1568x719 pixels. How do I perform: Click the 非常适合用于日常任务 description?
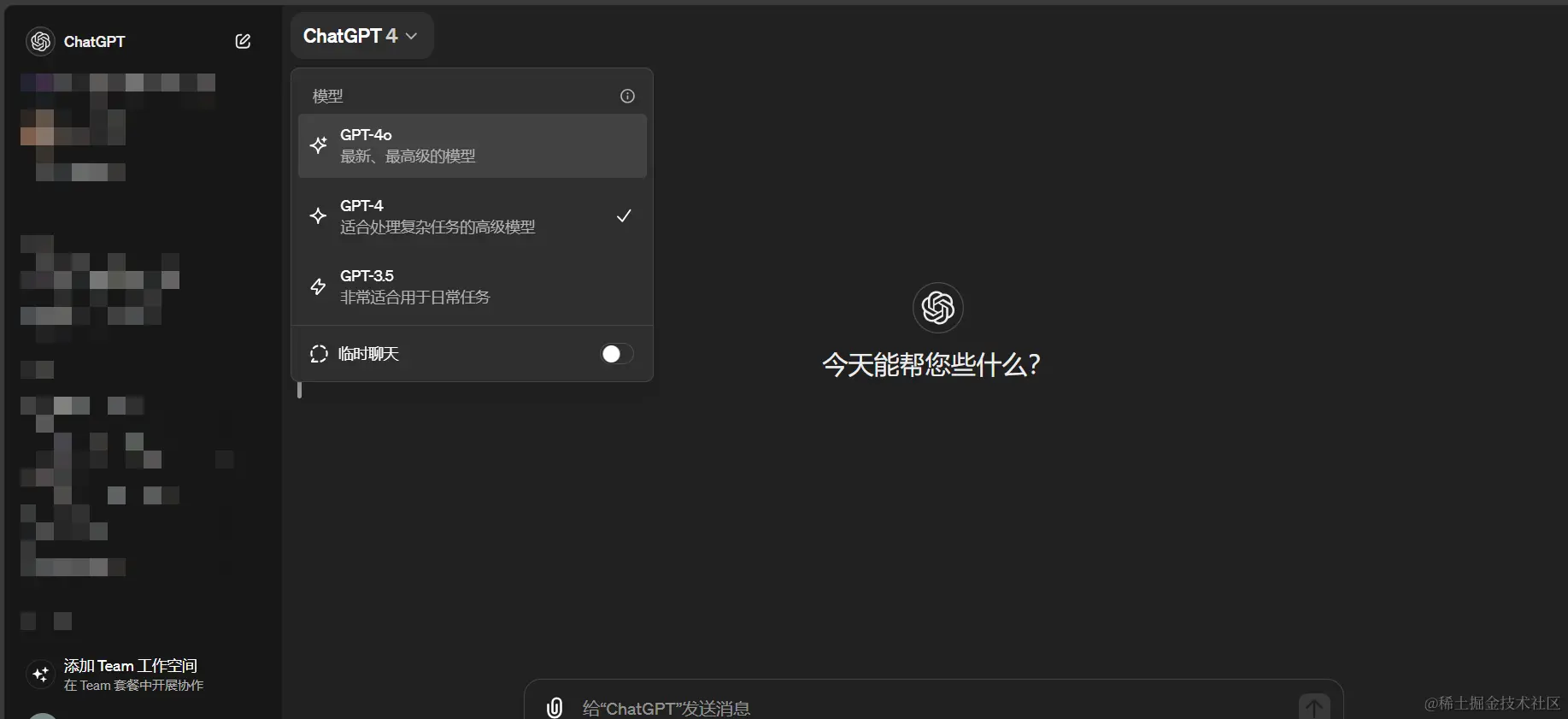click(414, 298)
